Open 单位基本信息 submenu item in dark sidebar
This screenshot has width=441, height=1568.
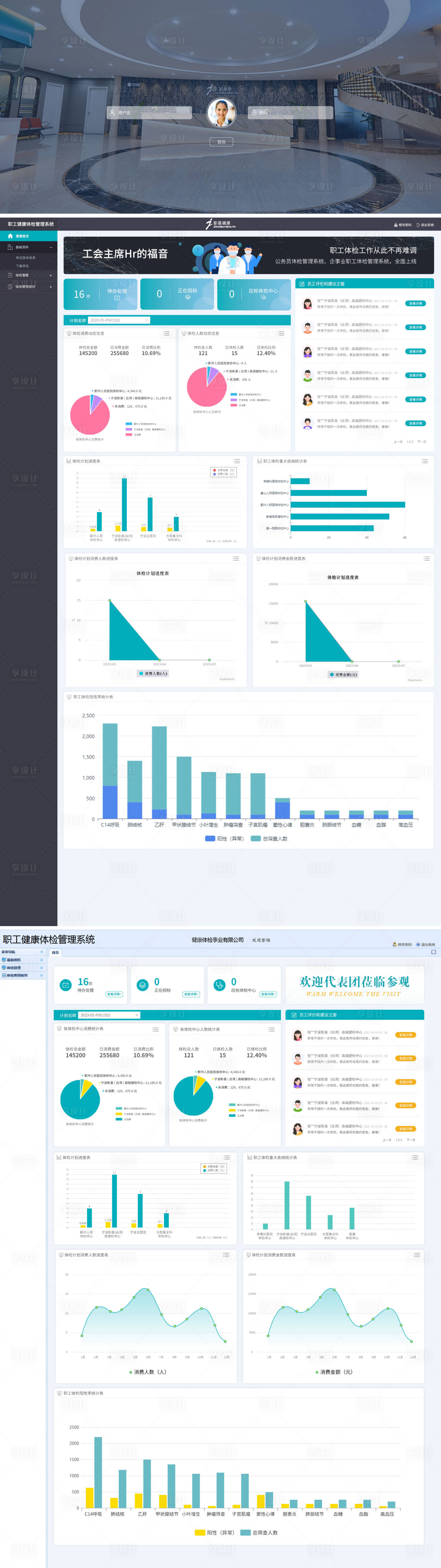click(x=26, y=257)
